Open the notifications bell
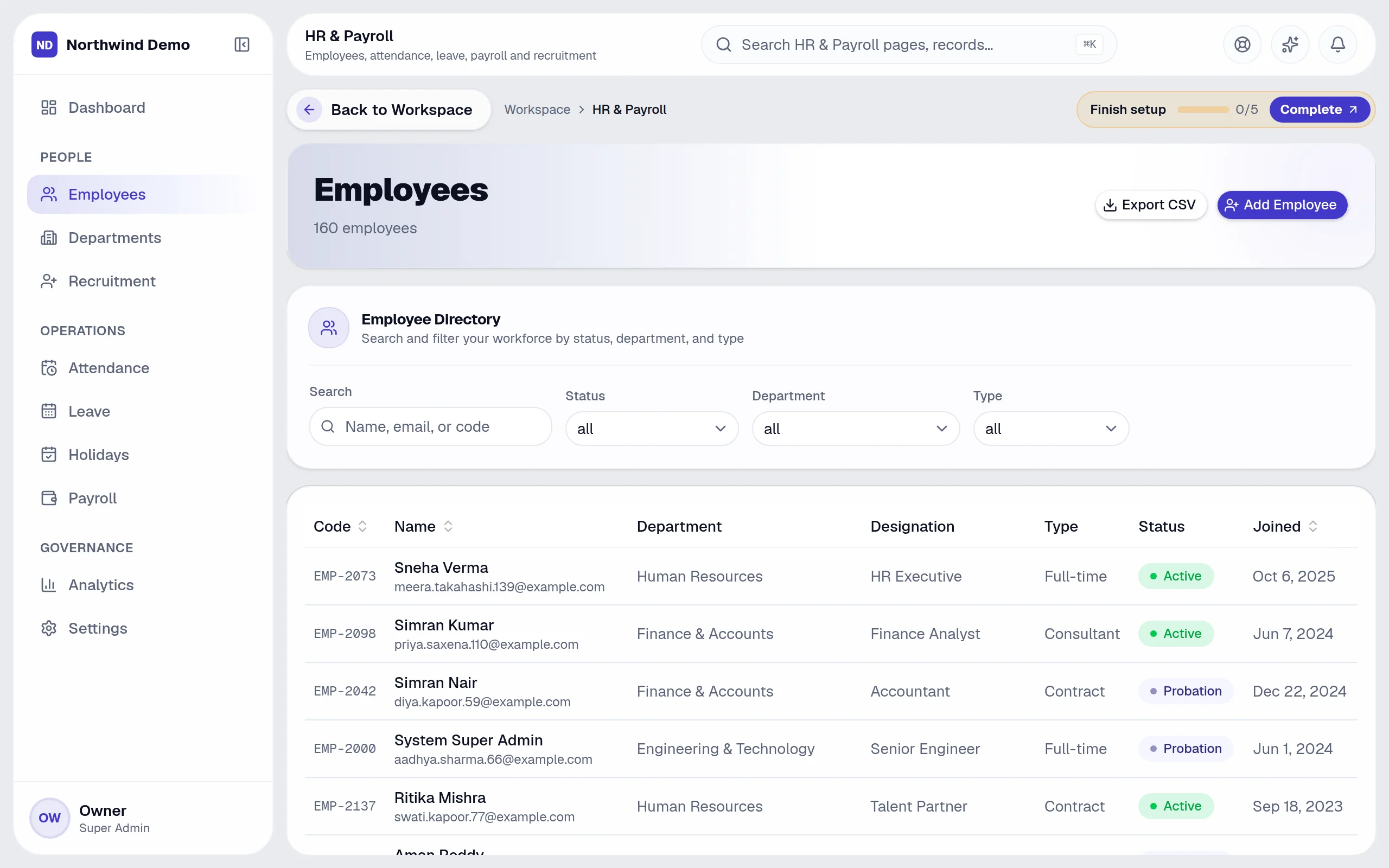The height and width of the screenshot is (868, 1389). tap(1337, 44)
